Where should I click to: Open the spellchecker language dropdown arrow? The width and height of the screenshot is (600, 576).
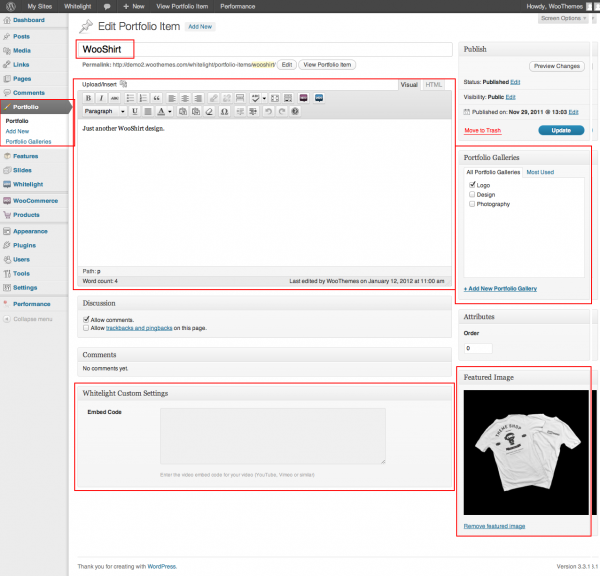pyautogui.click(x=264, y=98)
